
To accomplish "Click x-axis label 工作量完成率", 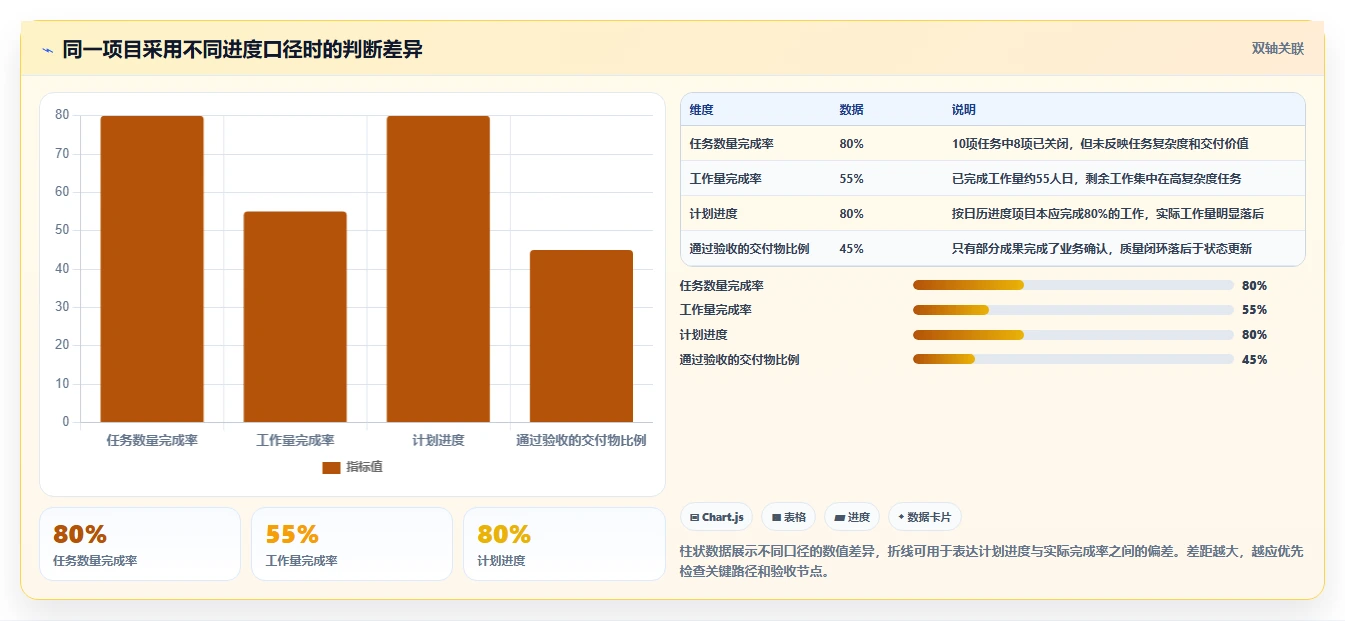I will tap(295, 440).
